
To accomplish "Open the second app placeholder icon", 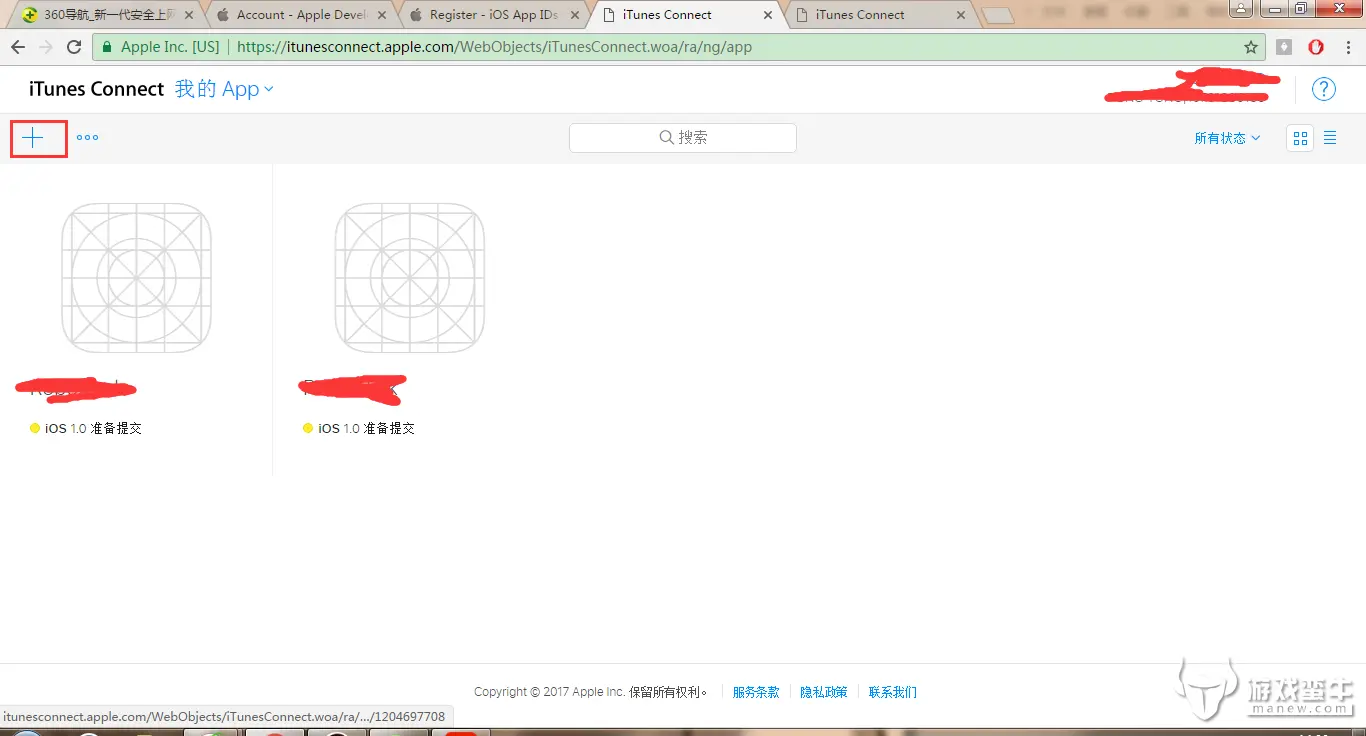I will tap(410, 278).
